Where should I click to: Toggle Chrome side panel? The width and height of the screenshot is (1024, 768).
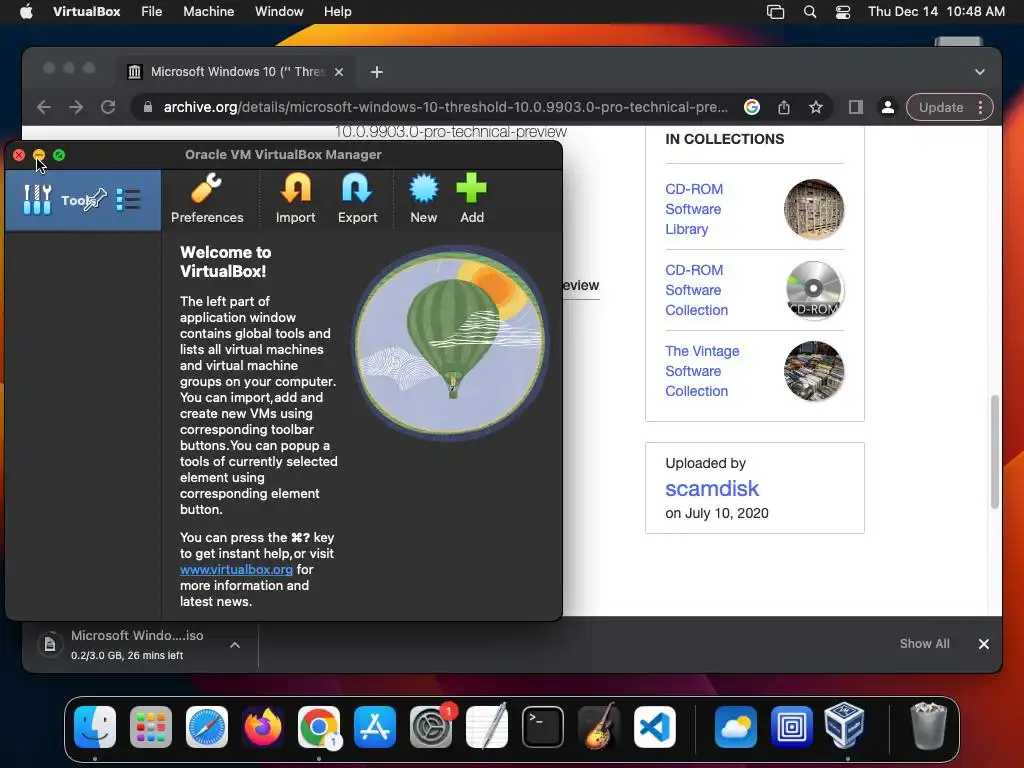(x=856, y=107)
